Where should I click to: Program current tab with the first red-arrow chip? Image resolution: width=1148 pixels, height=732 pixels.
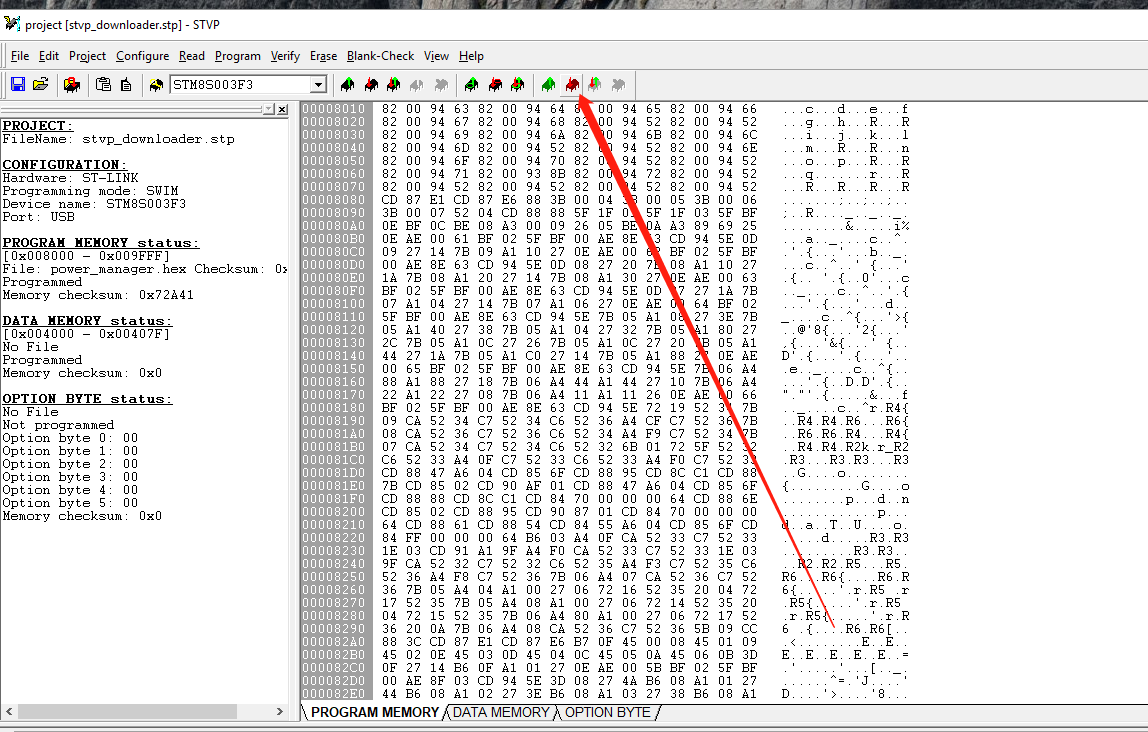pos(371,85)
